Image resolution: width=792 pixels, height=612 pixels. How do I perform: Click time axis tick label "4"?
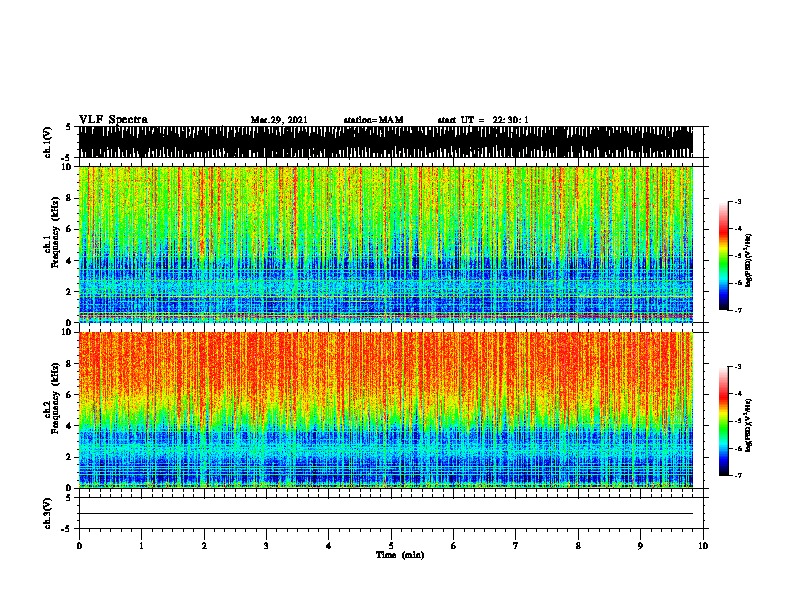pyautogui.click(x=329, y=546)
